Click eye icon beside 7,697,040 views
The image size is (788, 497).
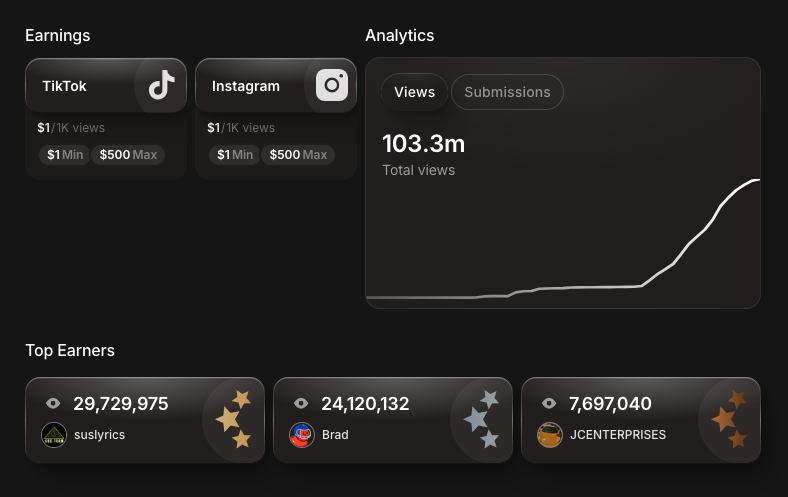[549, 404]
